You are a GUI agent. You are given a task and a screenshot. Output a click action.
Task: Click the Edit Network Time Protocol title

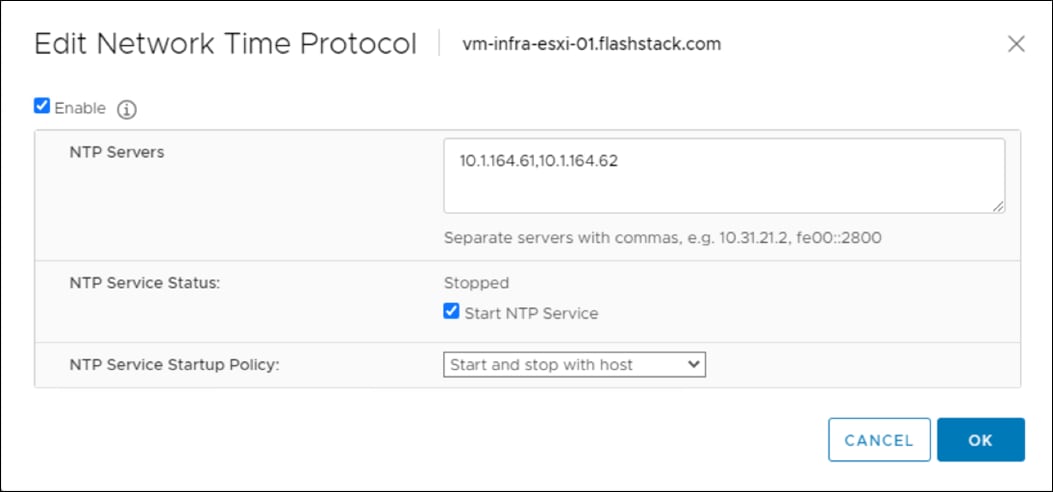225,44
